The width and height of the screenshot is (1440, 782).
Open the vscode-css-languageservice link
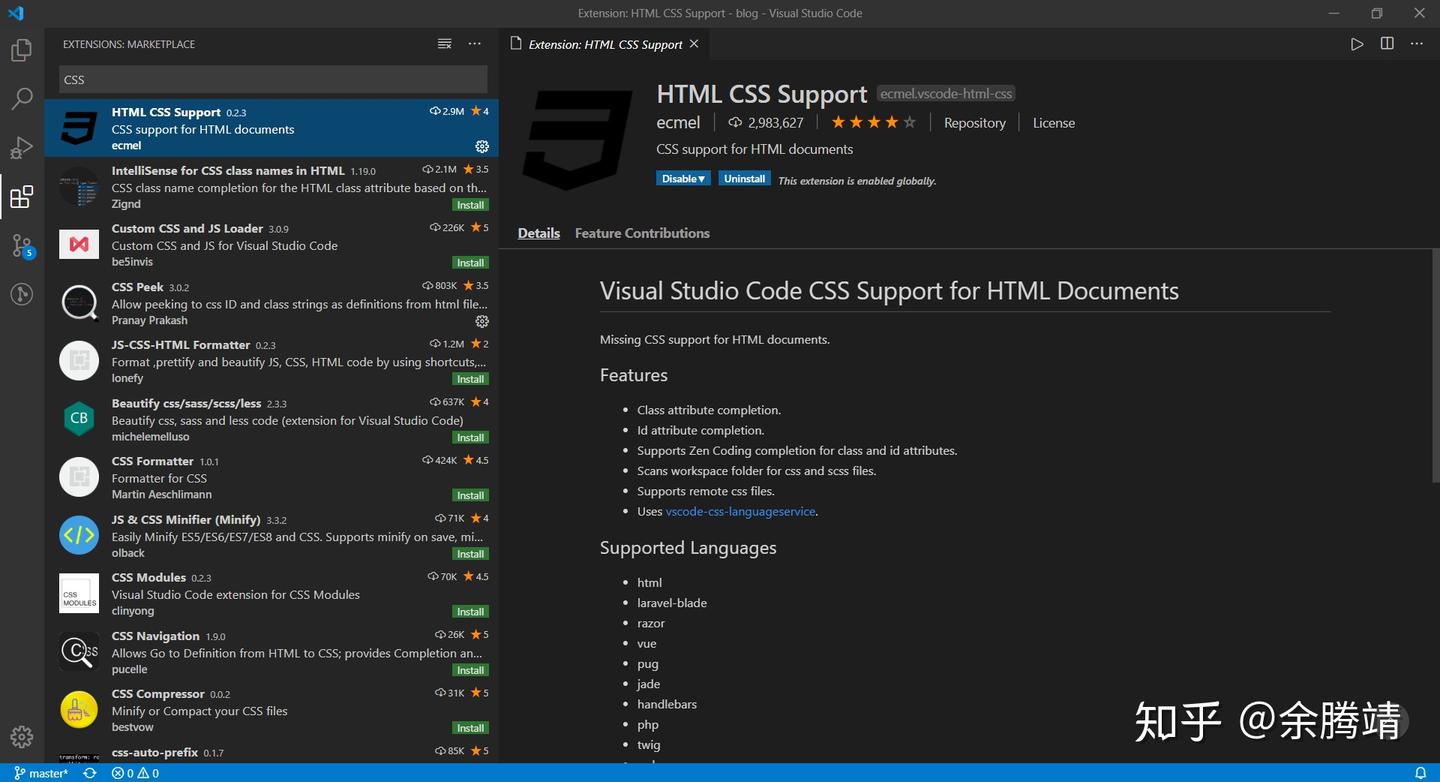click(740, 511)
